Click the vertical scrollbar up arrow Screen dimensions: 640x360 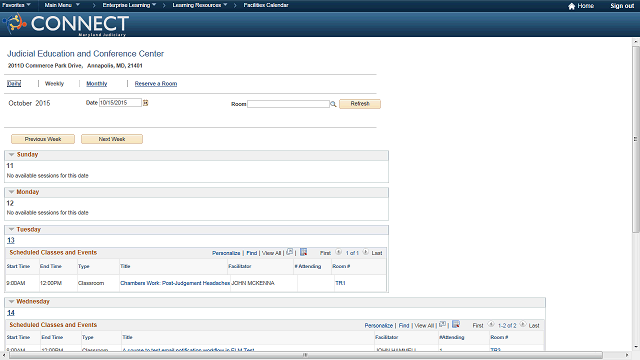636,42
